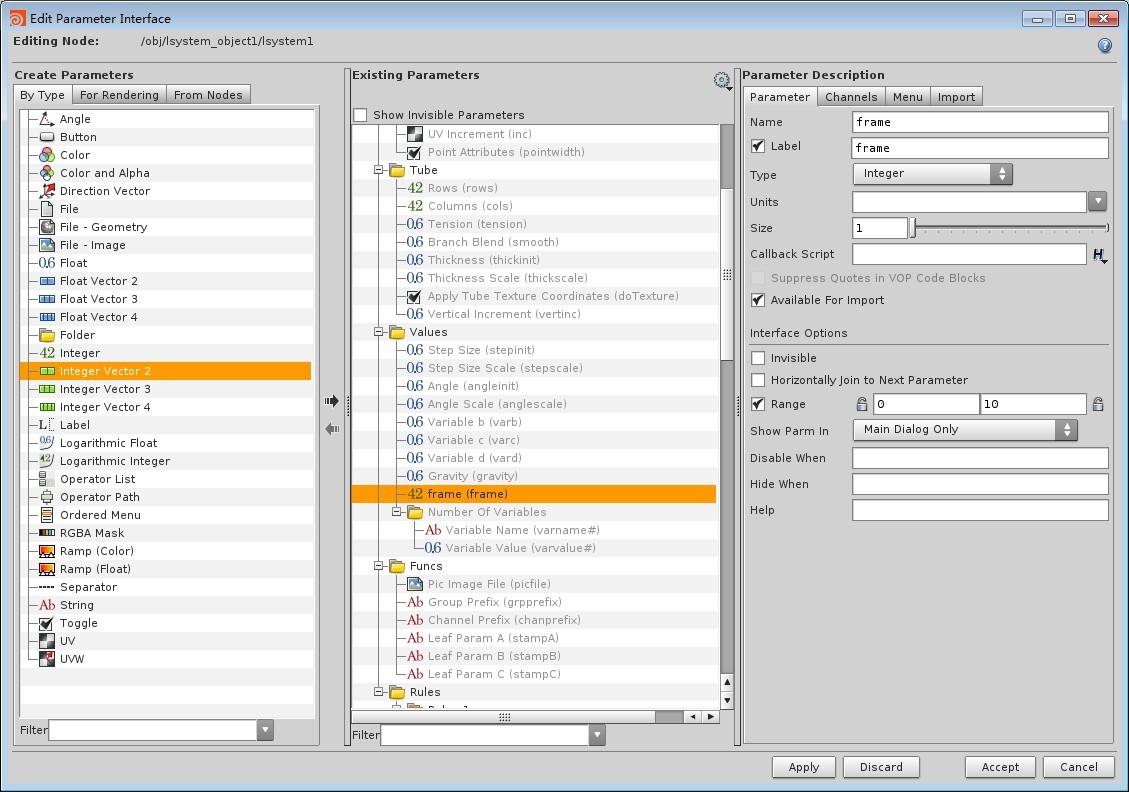Viewport: 1129px width, 792px height.
Task: Select the Button parameter type icon
Action: point(47,137)
